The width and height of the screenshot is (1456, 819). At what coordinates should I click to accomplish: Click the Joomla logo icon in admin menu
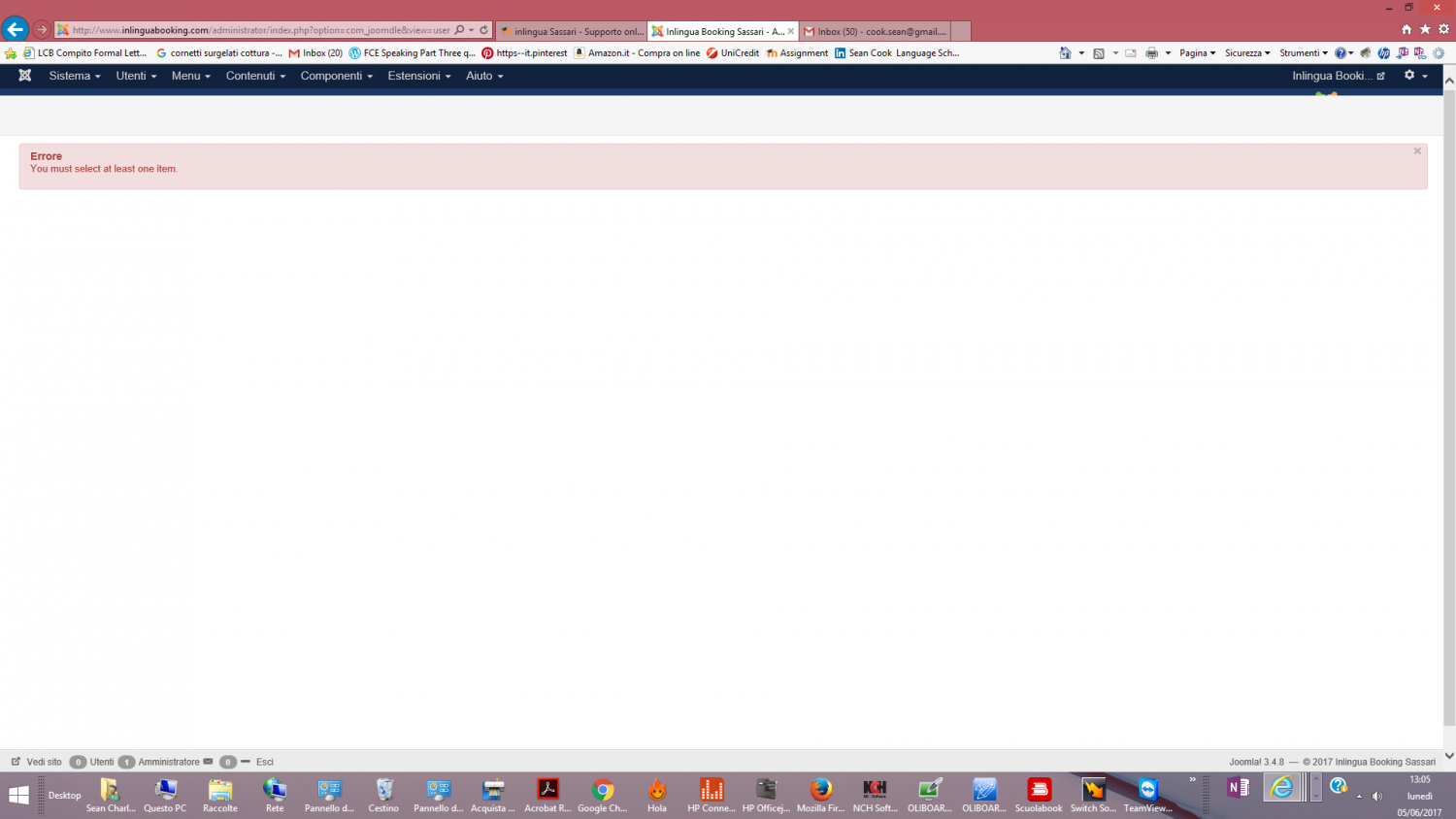point(25,76)
